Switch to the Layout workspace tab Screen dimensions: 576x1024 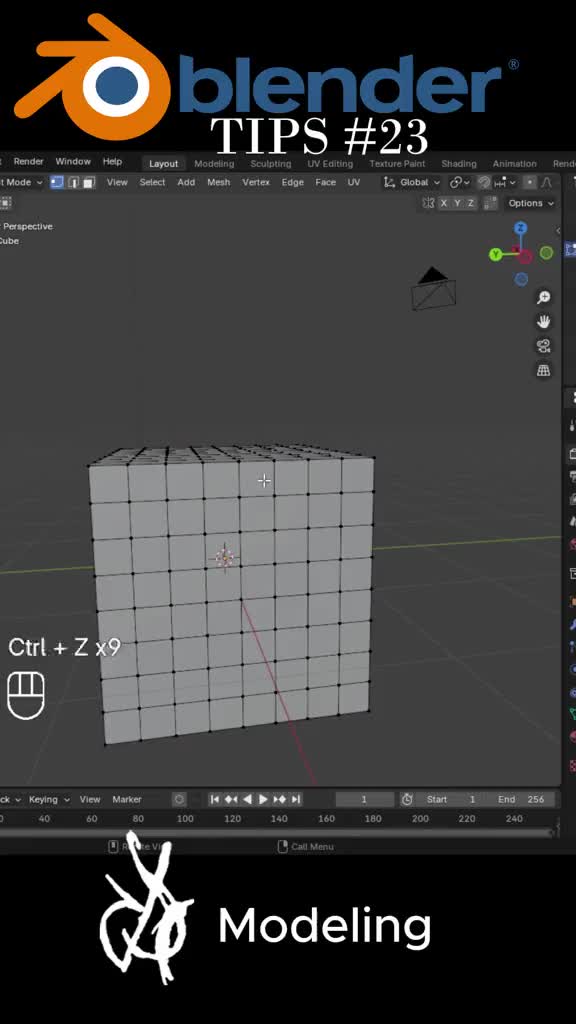(x=163, y=164)
